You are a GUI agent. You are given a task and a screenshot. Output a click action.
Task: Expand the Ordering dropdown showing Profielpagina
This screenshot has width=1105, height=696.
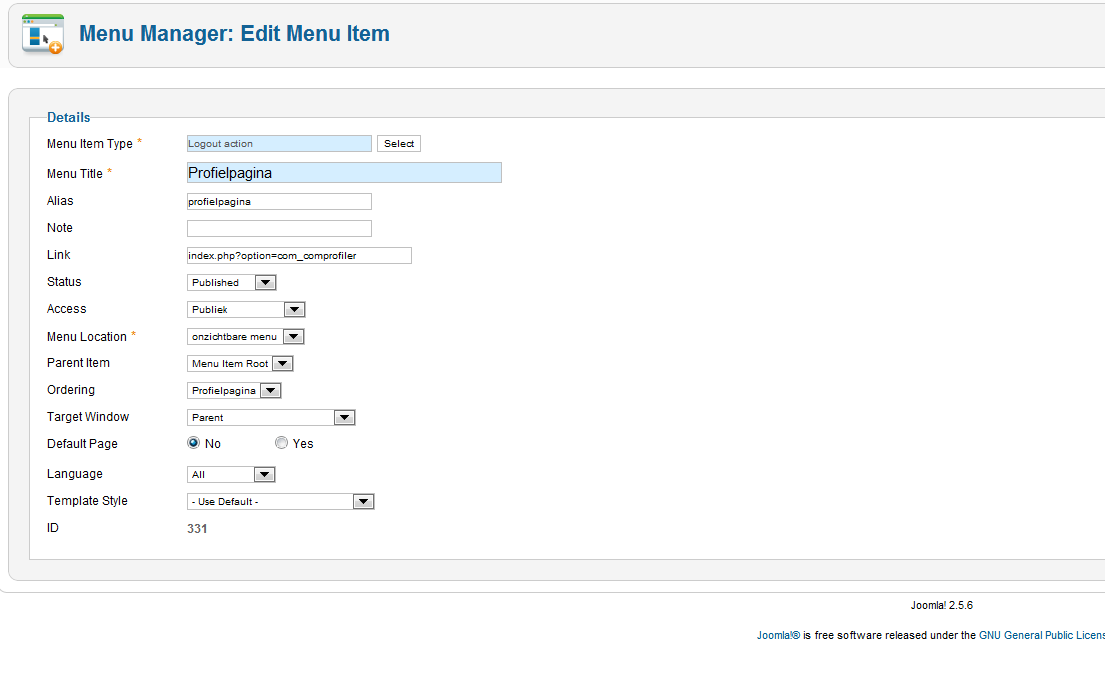(x=234, y=390)
